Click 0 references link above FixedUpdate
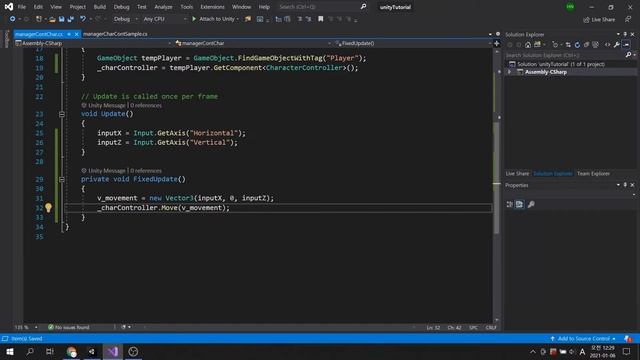The width and height of the screenshot is (640, 360). coord(146,171)
